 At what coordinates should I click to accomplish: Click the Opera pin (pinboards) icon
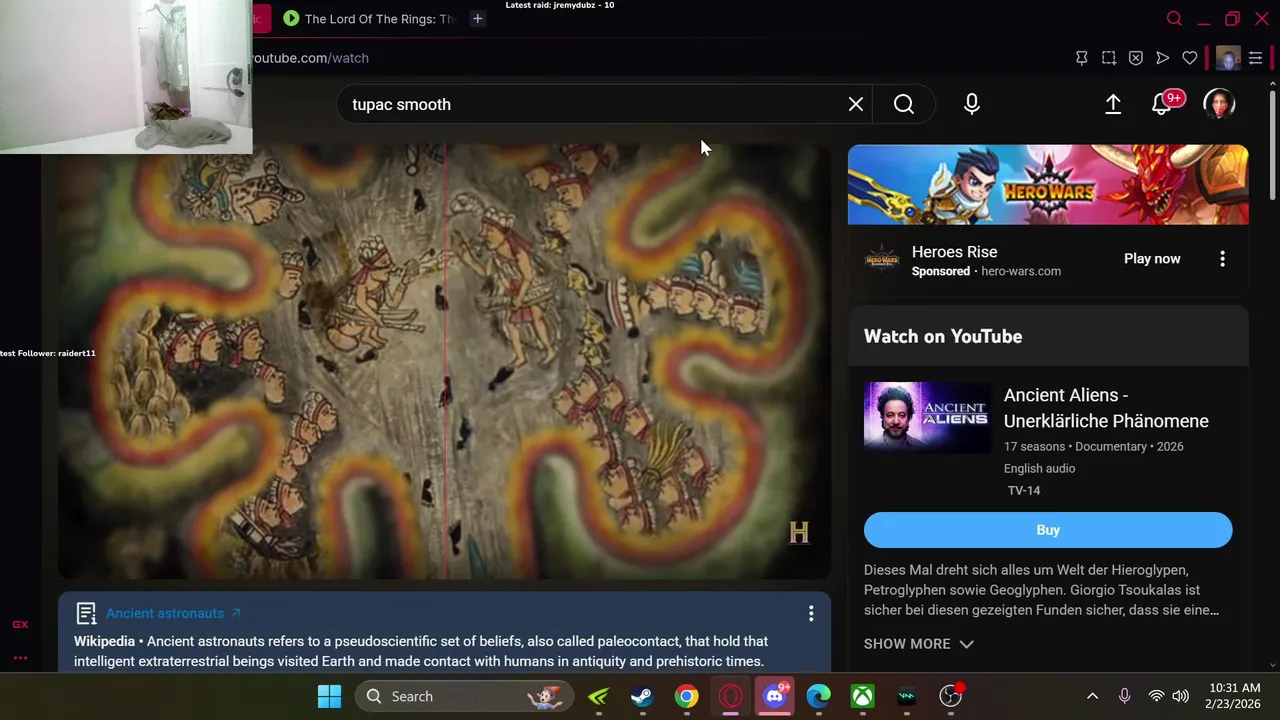[x=1082, y=58]
